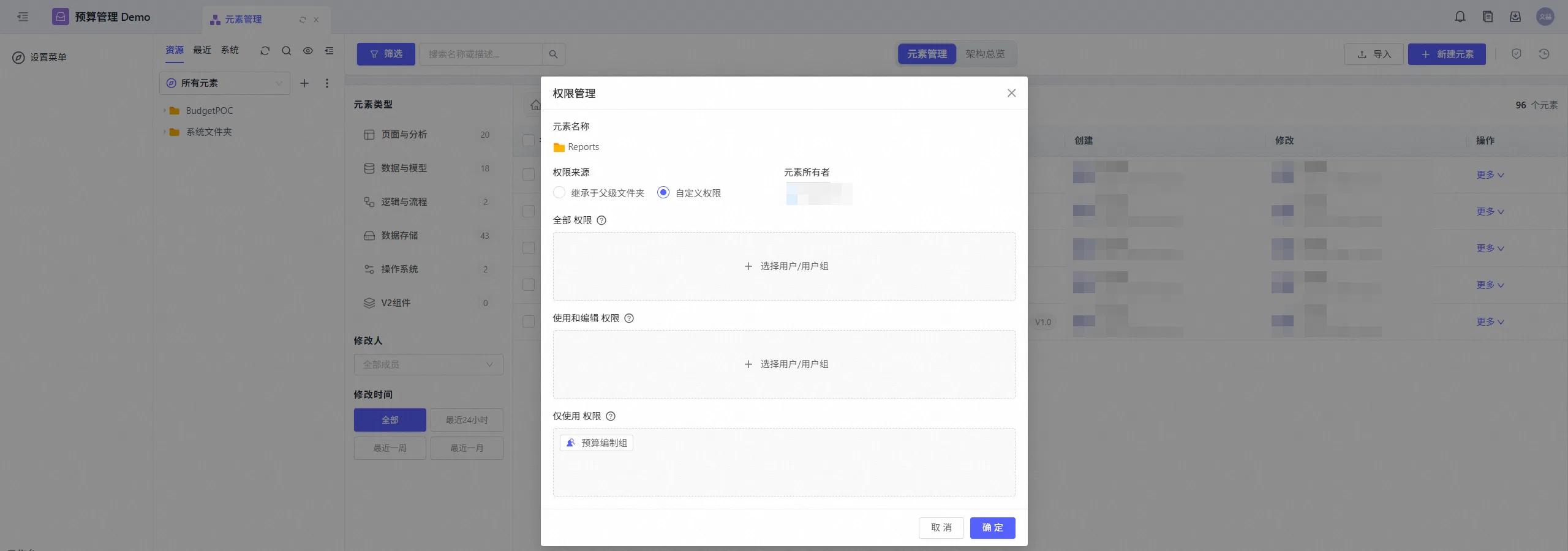
Task: Toggle the eye visibility icon in resource panel
Action: 308,51
